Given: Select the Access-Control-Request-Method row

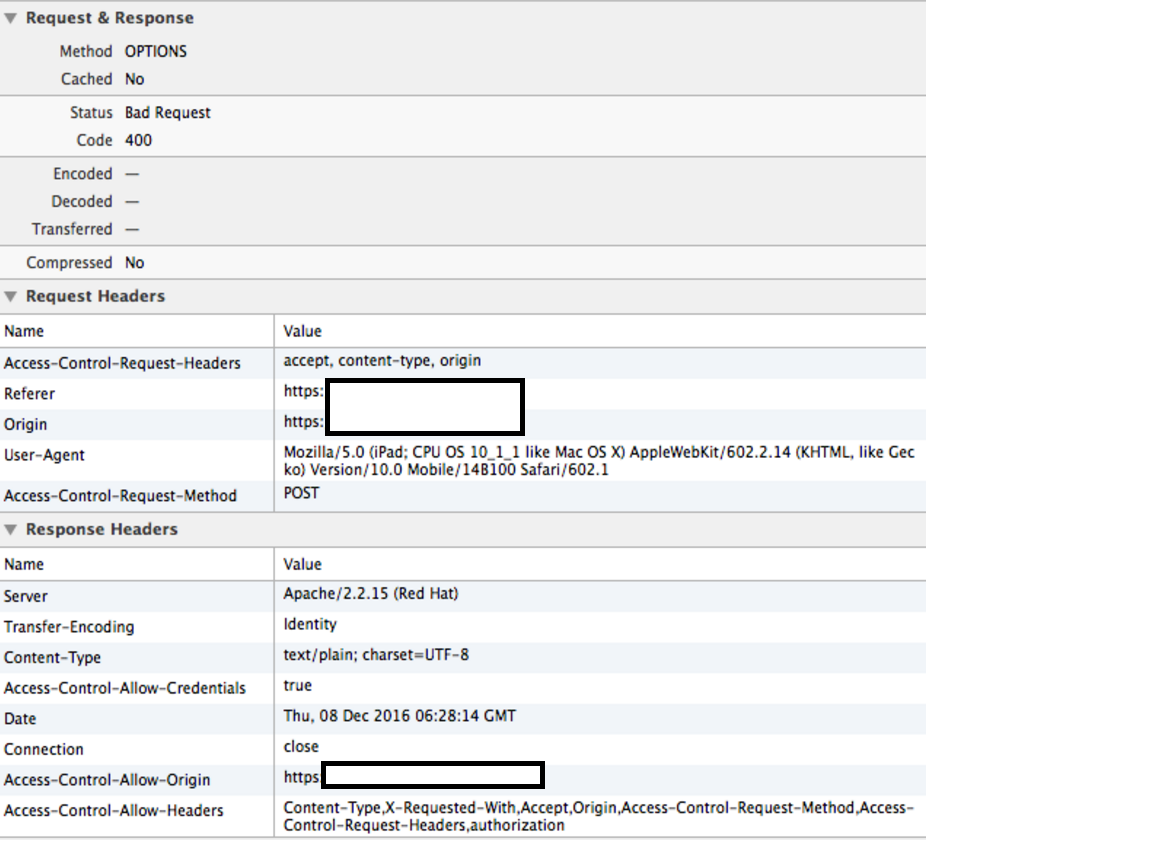Looking at the screenshot, I should click(x=120, y=495).
